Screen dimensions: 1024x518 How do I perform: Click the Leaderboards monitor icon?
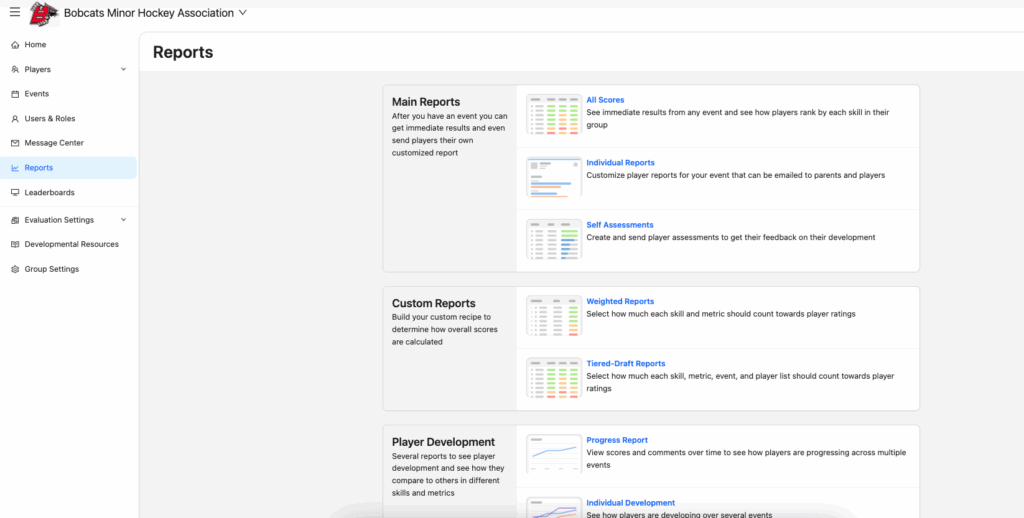point(15,192)
